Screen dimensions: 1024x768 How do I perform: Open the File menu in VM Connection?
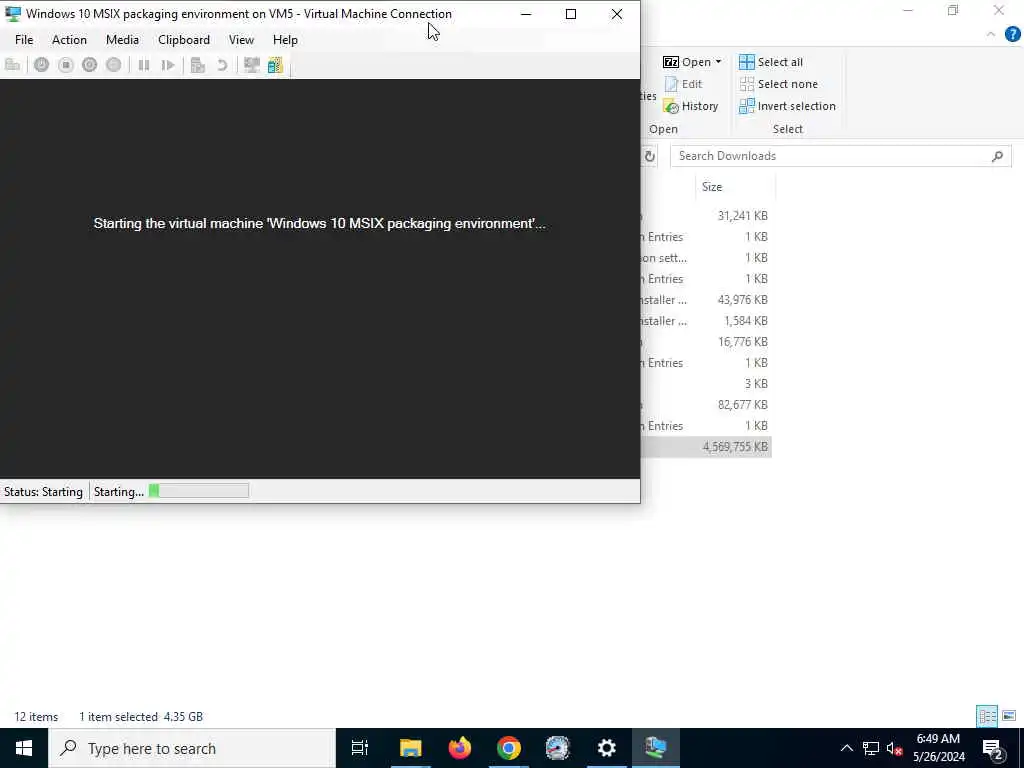tap(24, 40)
